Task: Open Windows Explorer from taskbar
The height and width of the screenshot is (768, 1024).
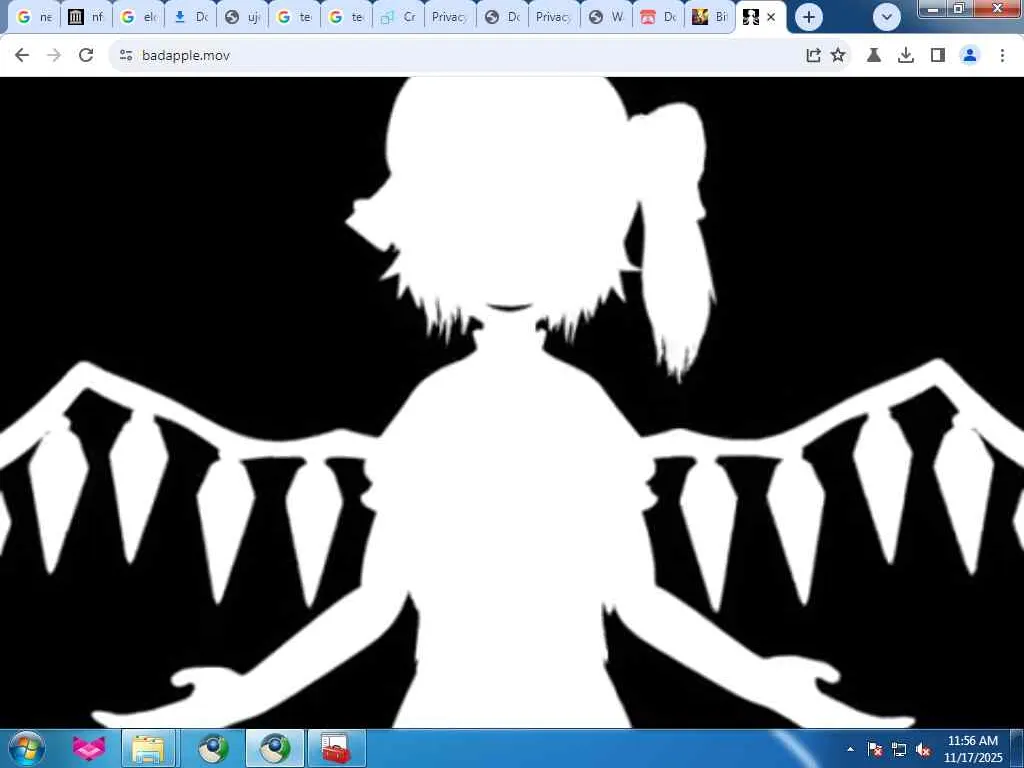Action: pos(148,748)
